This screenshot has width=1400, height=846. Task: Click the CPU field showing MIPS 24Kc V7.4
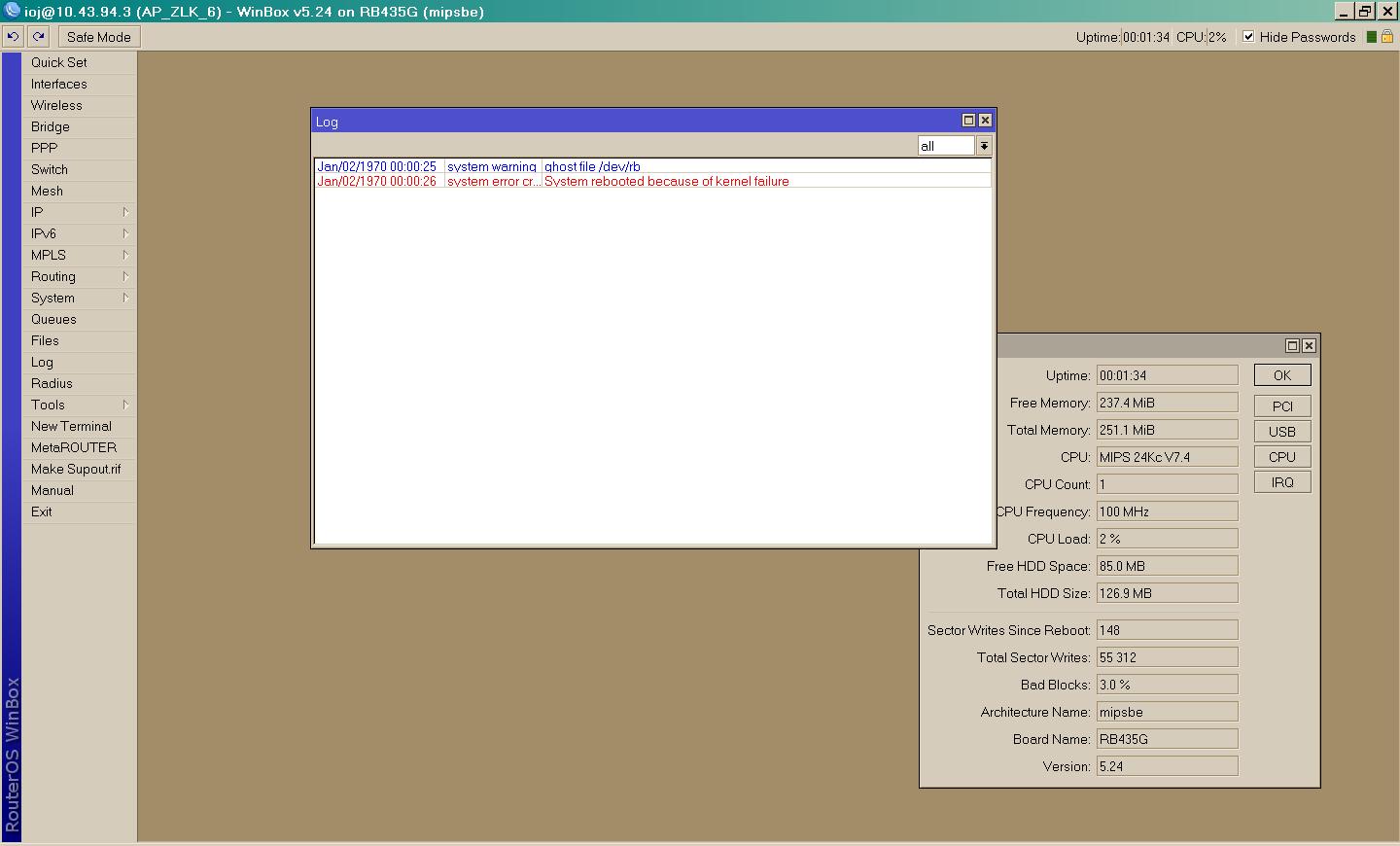(x=1167, y=457)
